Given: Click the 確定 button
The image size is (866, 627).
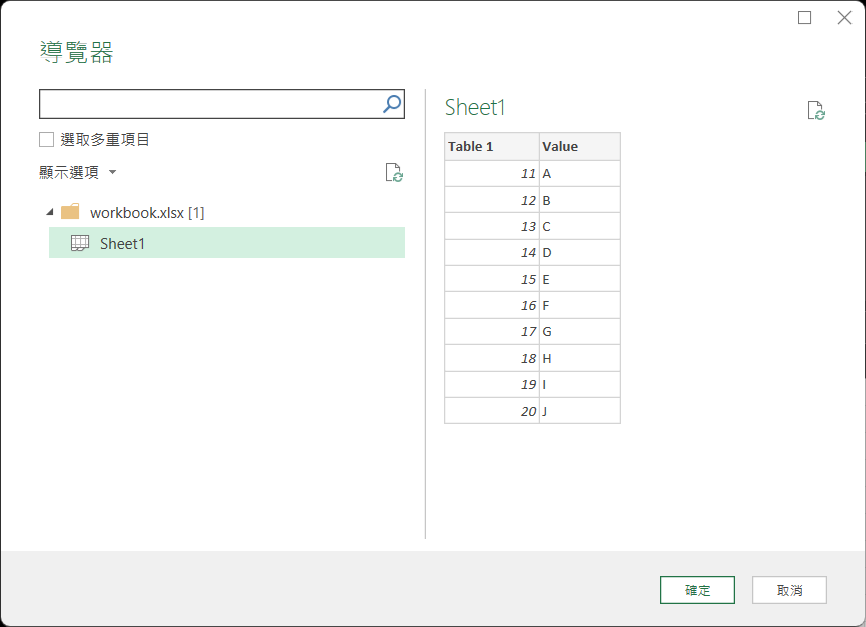Looking at the screenshot, I should coord(697,590).
